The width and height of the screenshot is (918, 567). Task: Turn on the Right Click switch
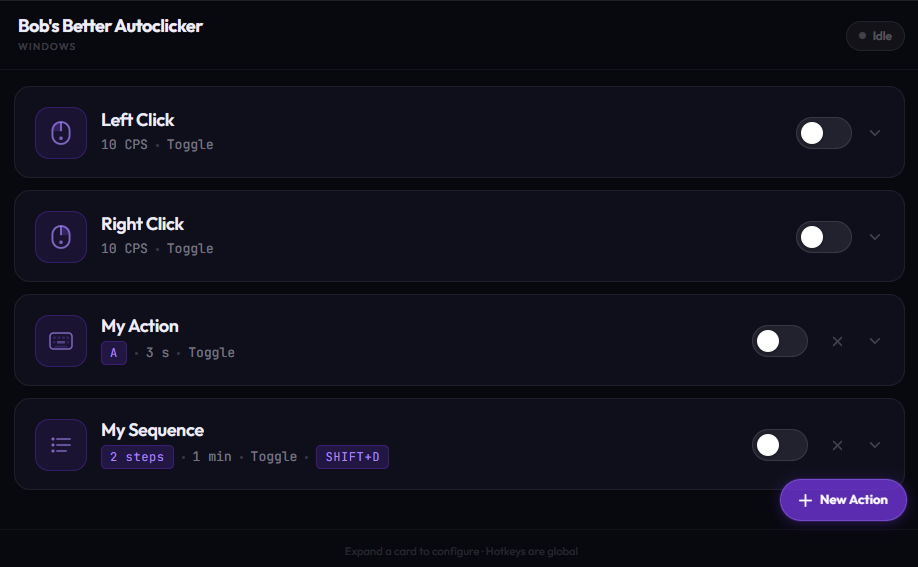coord(823,237)
